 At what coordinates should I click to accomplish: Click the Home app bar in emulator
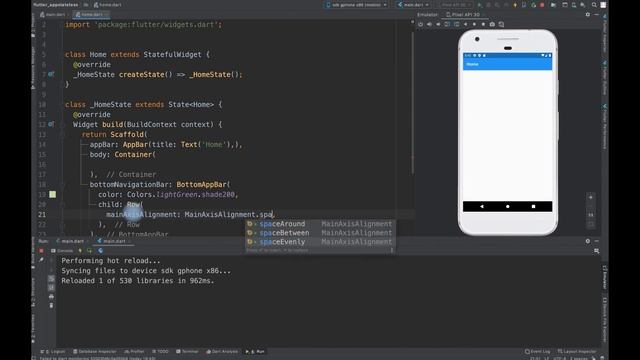[507, 64]
